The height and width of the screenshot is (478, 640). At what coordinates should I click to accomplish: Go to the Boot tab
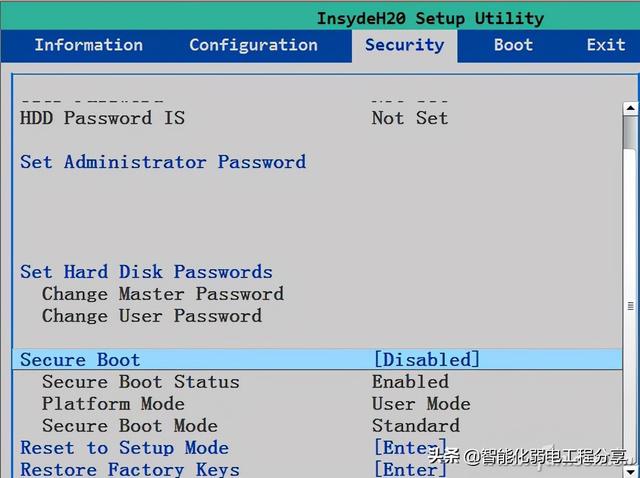[x=513, y=45]
